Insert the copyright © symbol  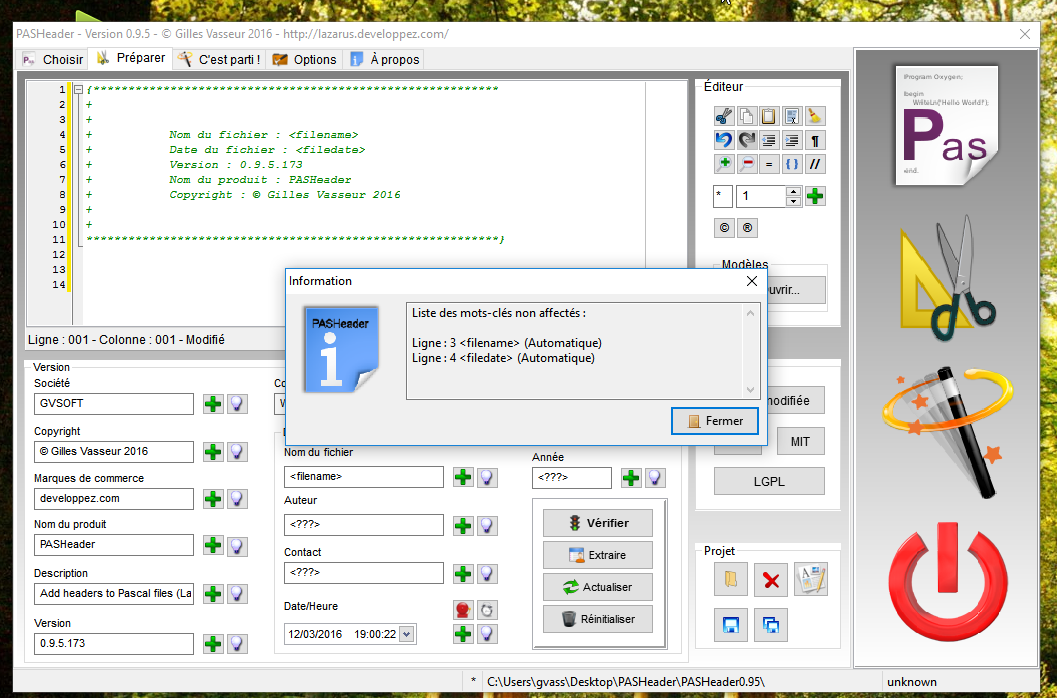tap(725, 228)
